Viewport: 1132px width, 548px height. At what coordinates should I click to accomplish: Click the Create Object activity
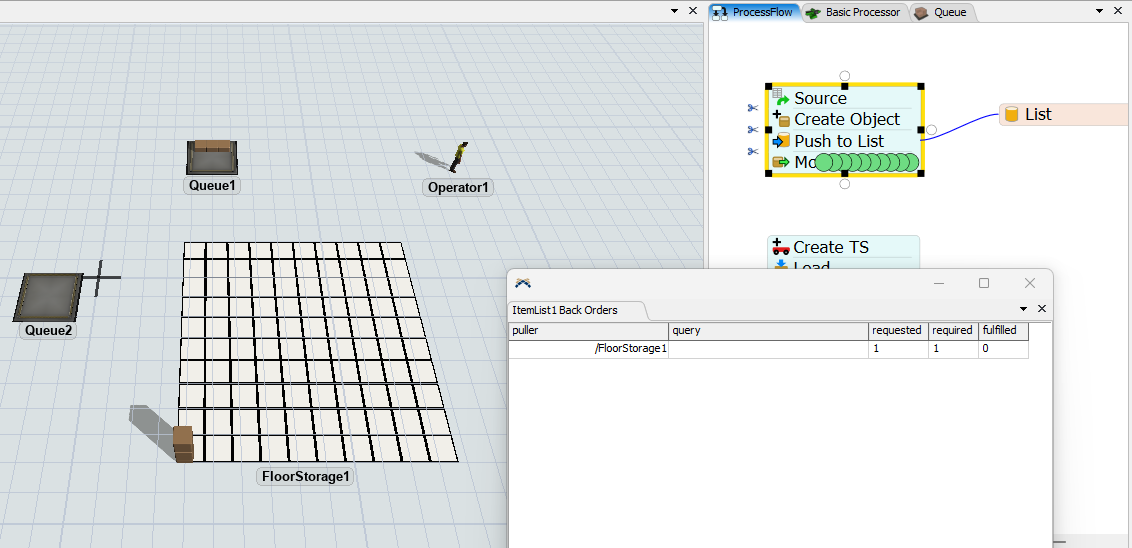coord(846,120)
